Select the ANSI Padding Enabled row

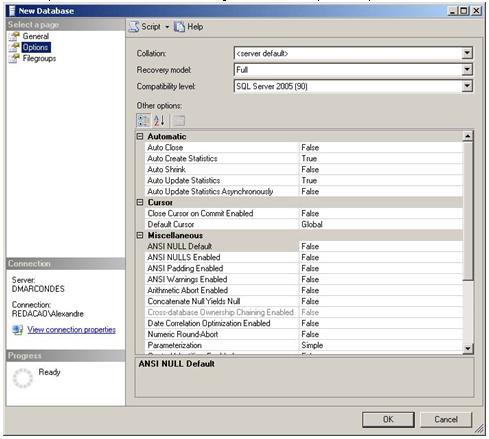coord(304,268)
